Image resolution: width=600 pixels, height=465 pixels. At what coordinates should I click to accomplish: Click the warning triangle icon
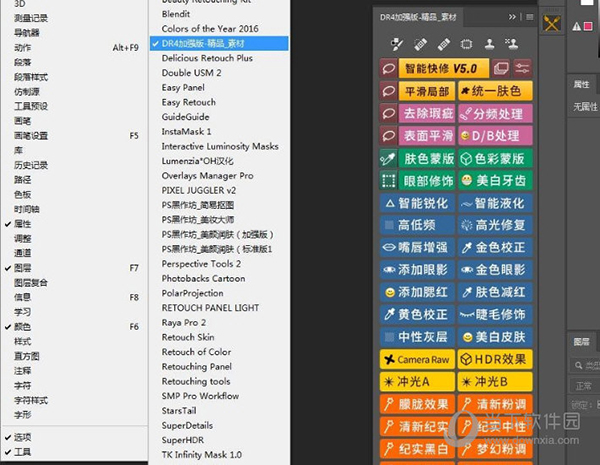[576, 26]
